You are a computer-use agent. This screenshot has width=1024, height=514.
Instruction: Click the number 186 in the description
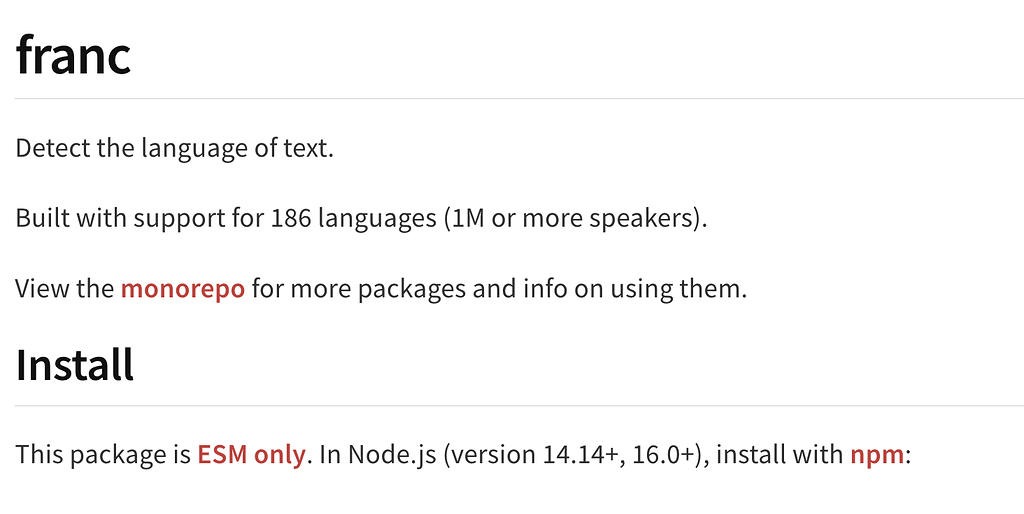[291, 218]
